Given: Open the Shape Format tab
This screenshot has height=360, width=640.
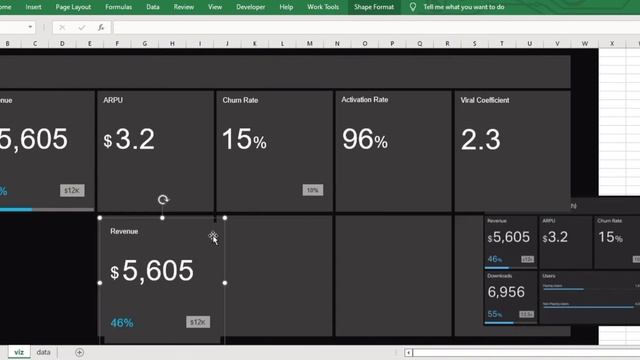Looking at the screenshot, I should (x=374, y=7).
